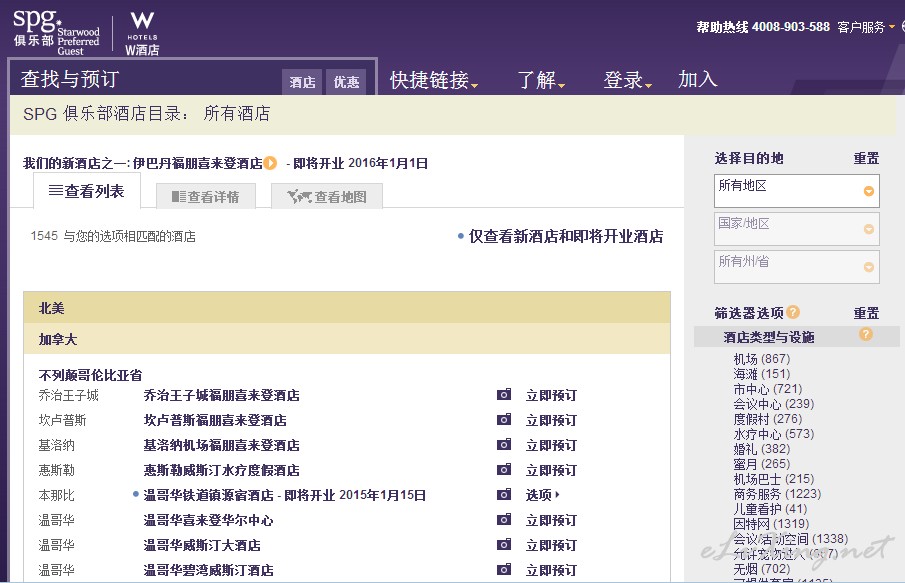Filter hotels by 因特网 (1319)
905x583 pixels.
pos(771,524)
